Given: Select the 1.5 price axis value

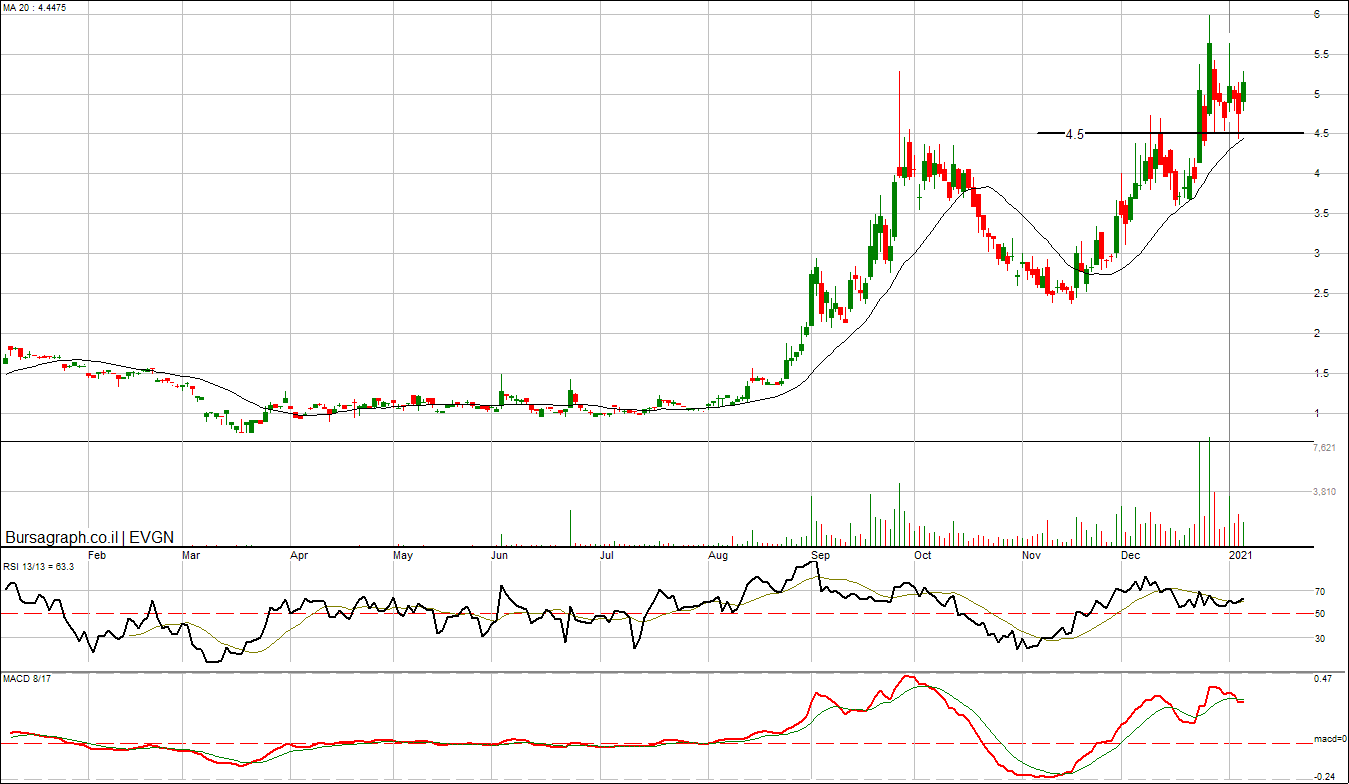Looking at the screenshot, I should pyautogui.click(x=1321, y=374).
